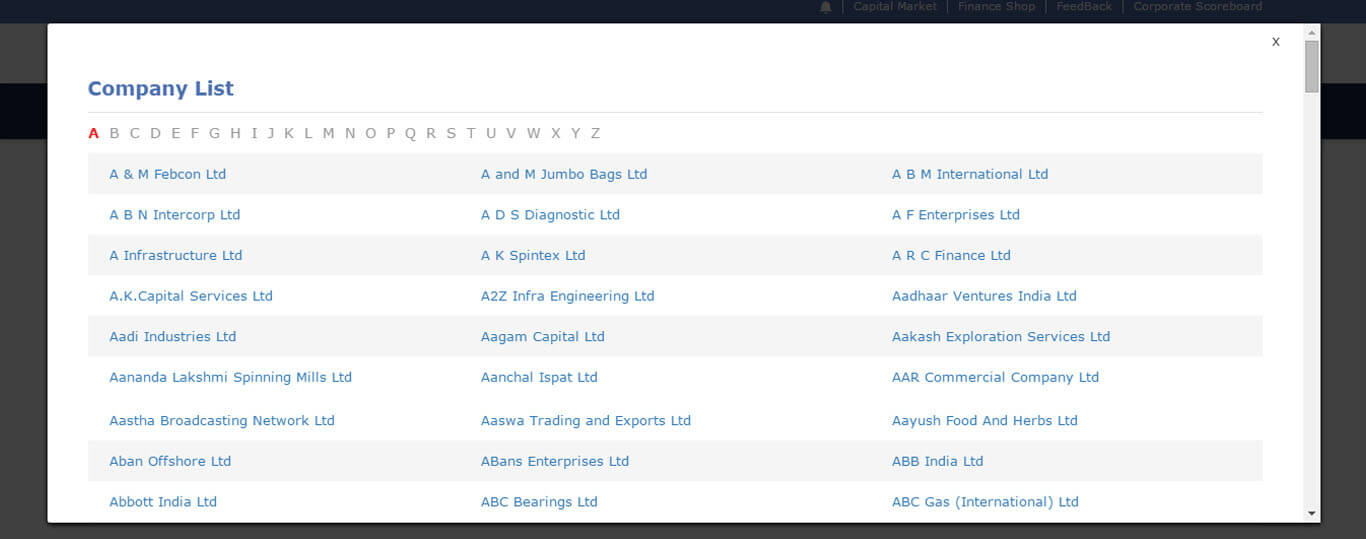Open AAR Commercial Company Ltd
This screenshot has height=539, width=1366.
pos(995,377)
